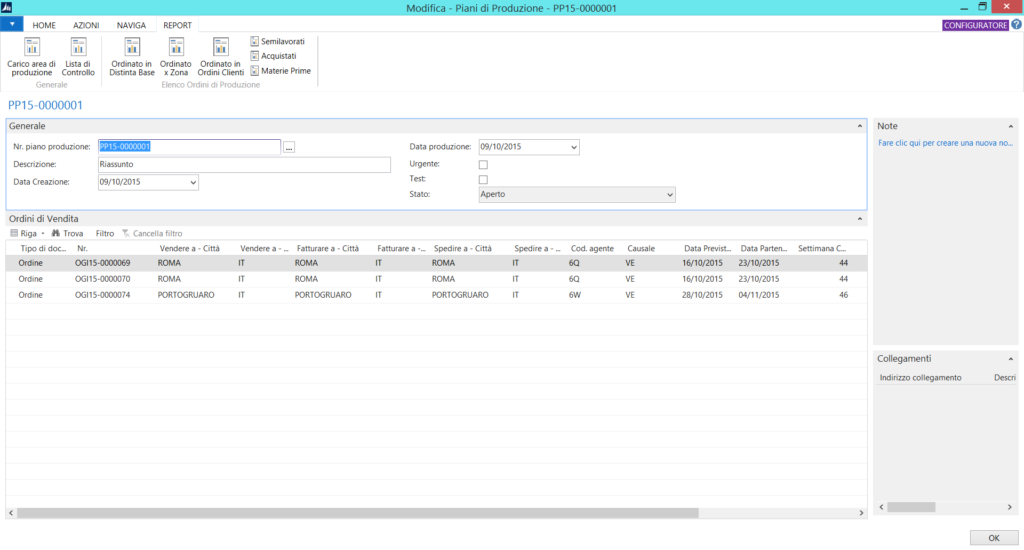Click link to create a new note
1024x550 pixels.
pos(945,142)
